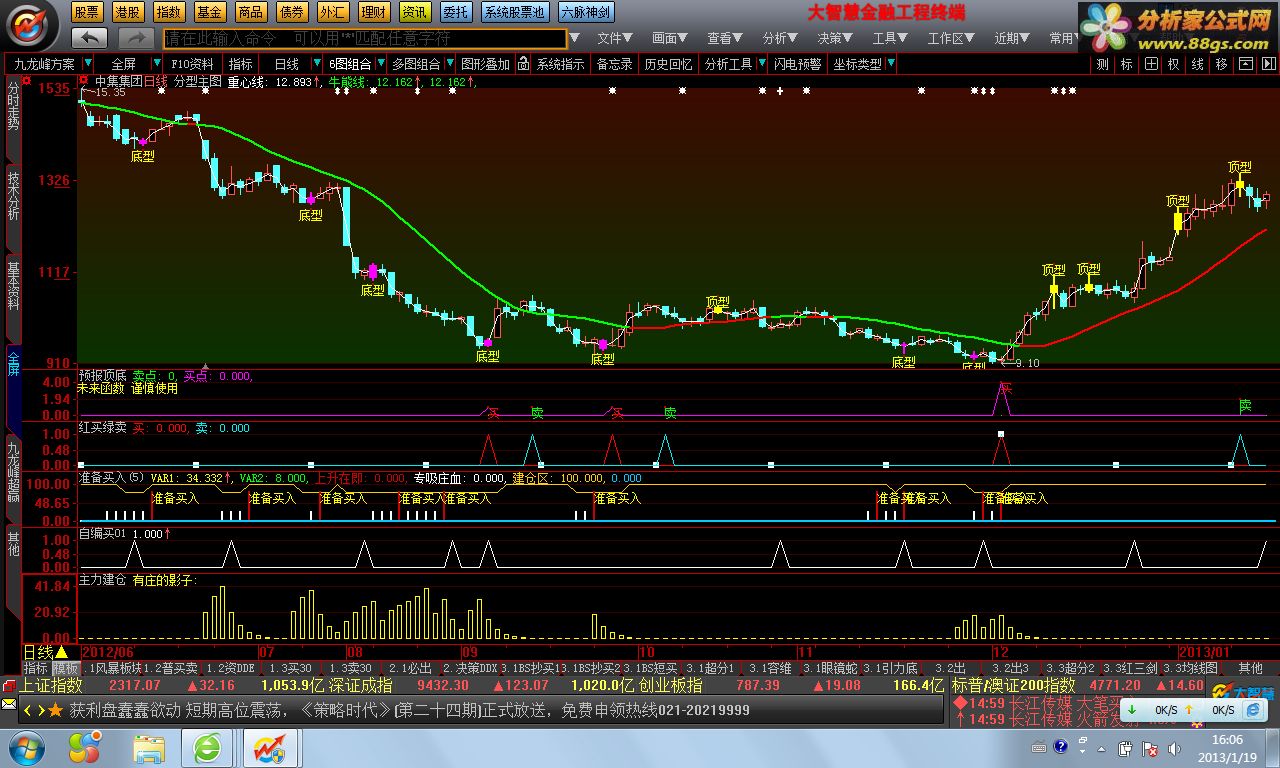
Task: Open the 工具 menu
Action: click(890, 38)
